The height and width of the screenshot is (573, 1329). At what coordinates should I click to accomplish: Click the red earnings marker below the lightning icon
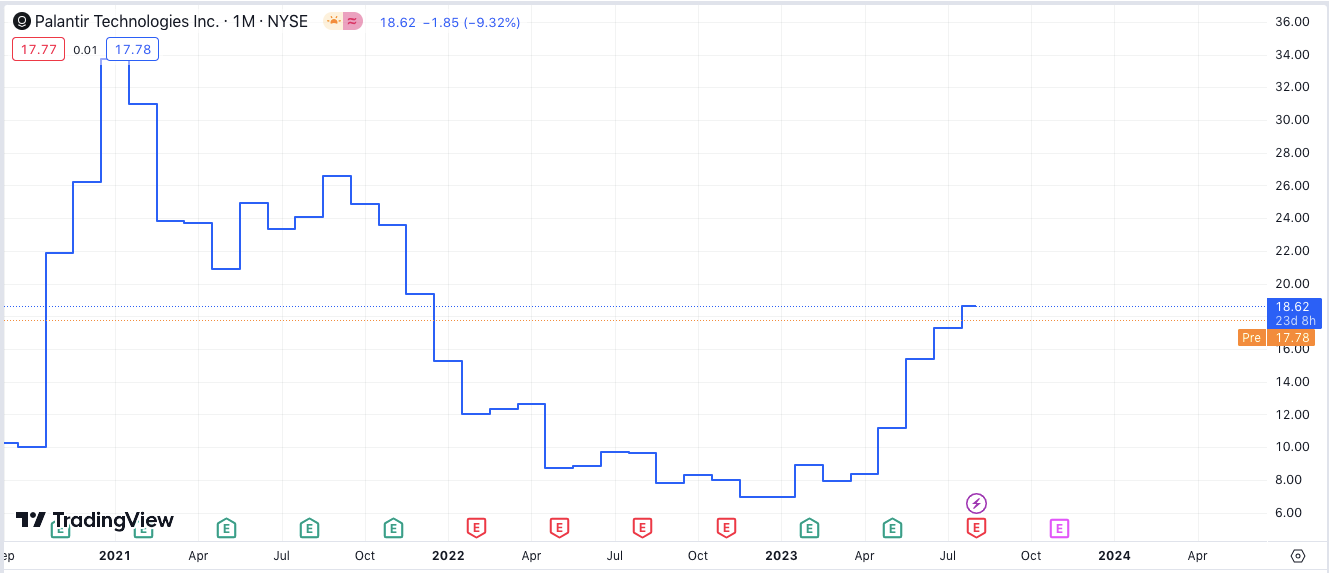click(977, 527)
